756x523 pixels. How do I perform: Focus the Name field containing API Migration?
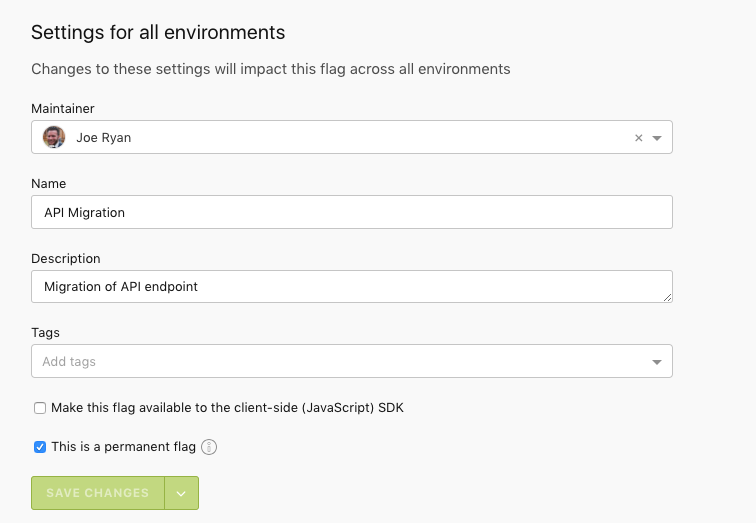point(351,212)
